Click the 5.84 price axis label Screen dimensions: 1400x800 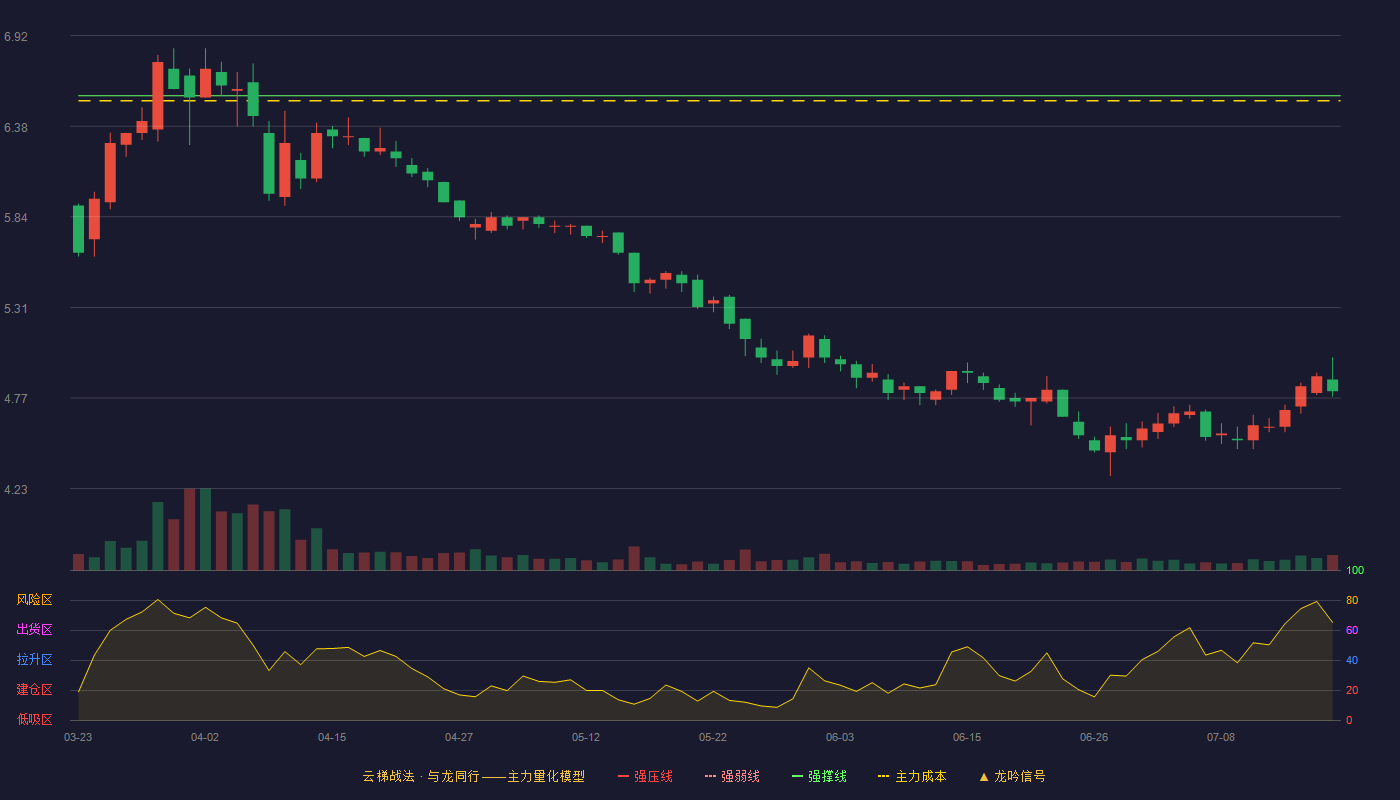[16, 217]
